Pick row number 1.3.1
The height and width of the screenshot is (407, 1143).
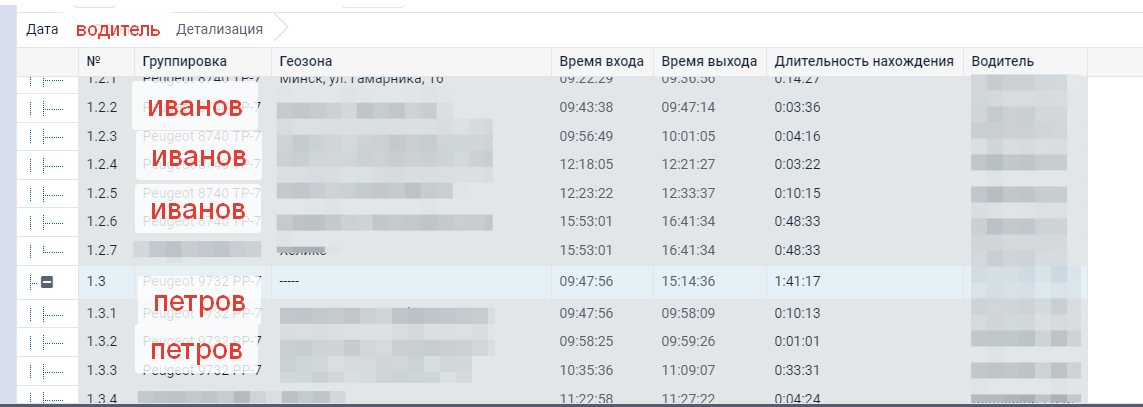click(102, 314)
